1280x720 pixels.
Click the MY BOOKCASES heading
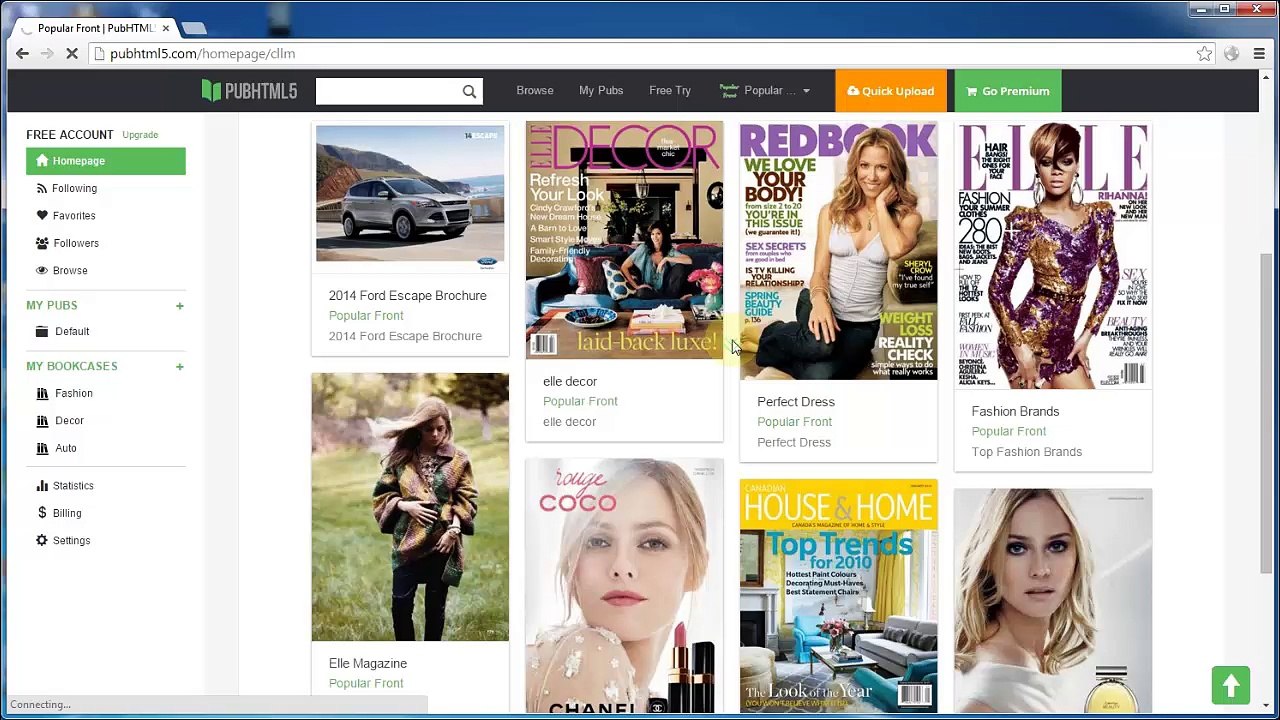[72, 366]
